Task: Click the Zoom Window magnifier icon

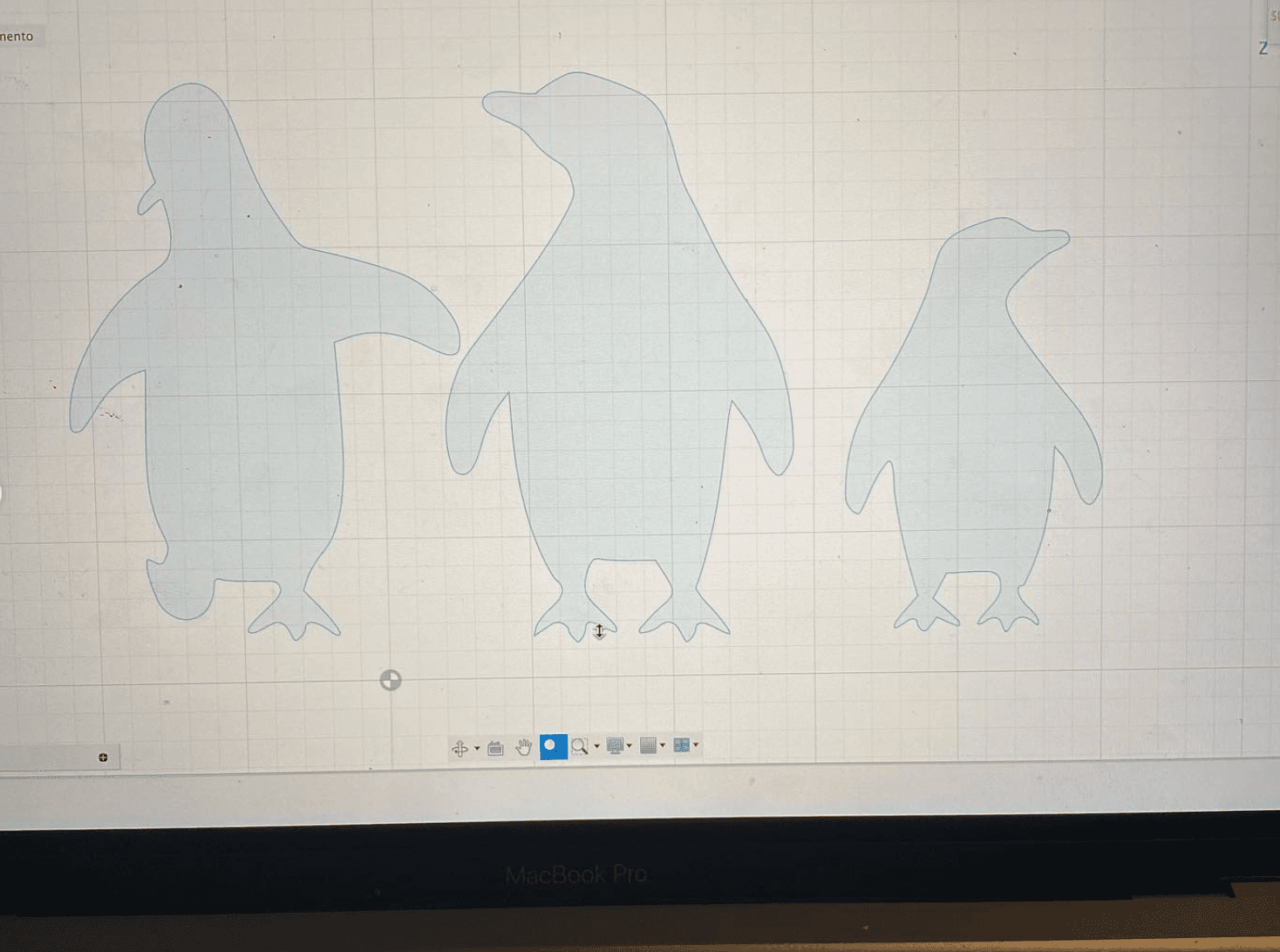Action: [x=579, y=746]
